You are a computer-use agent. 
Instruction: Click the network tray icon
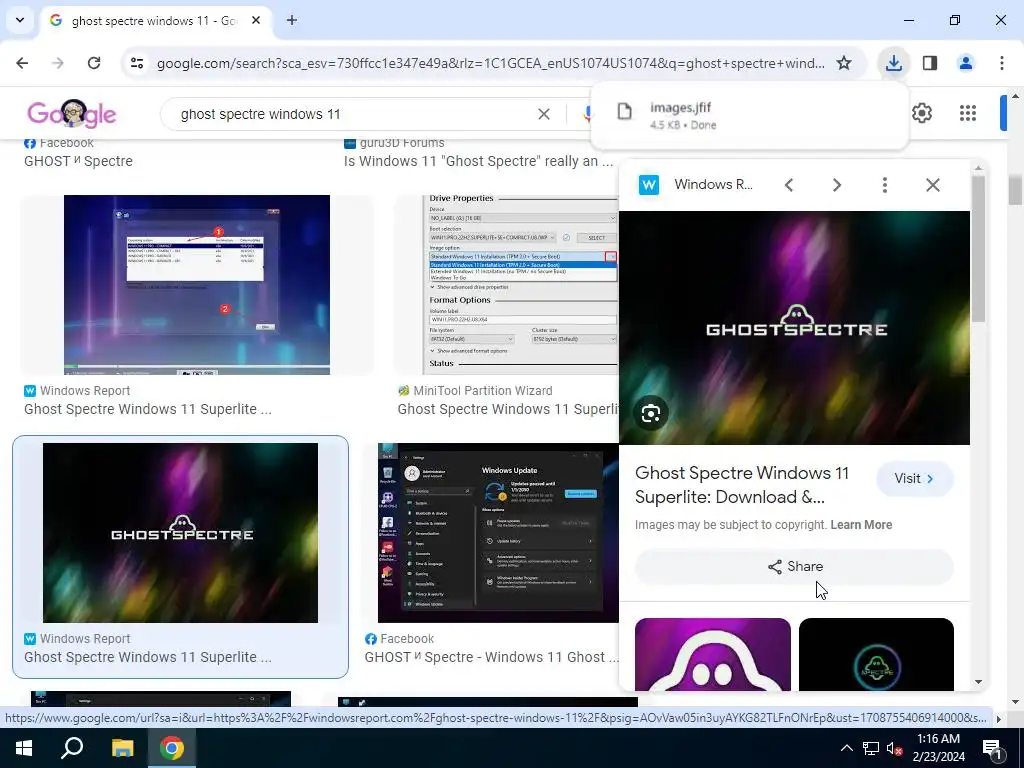click(871, 748)
